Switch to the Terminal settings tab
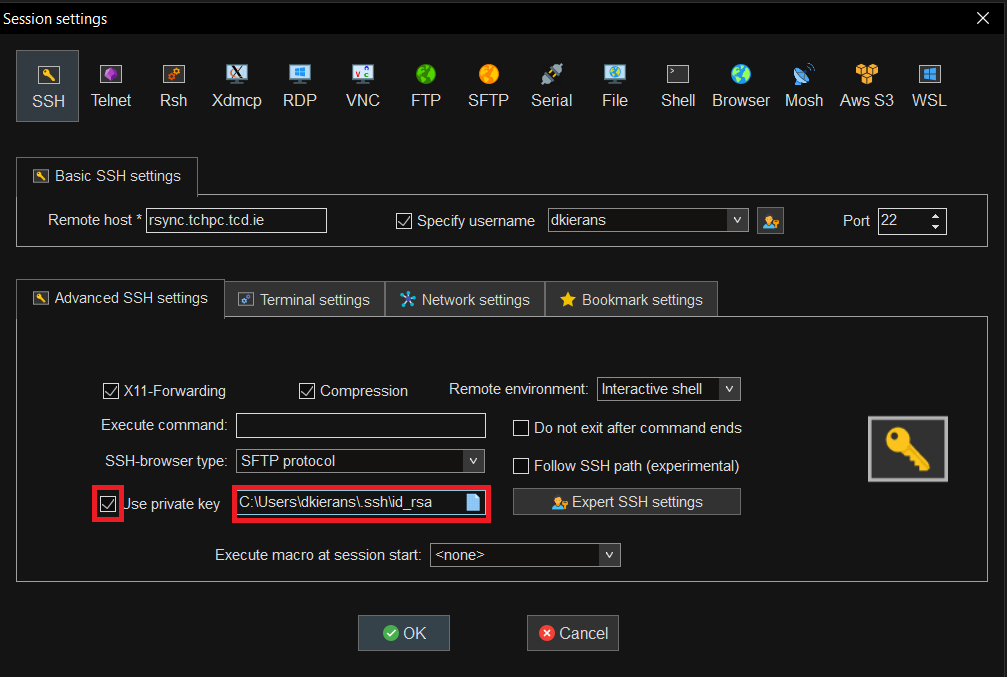This screenshot has height=677, width=1007. [x=304, y=299]
